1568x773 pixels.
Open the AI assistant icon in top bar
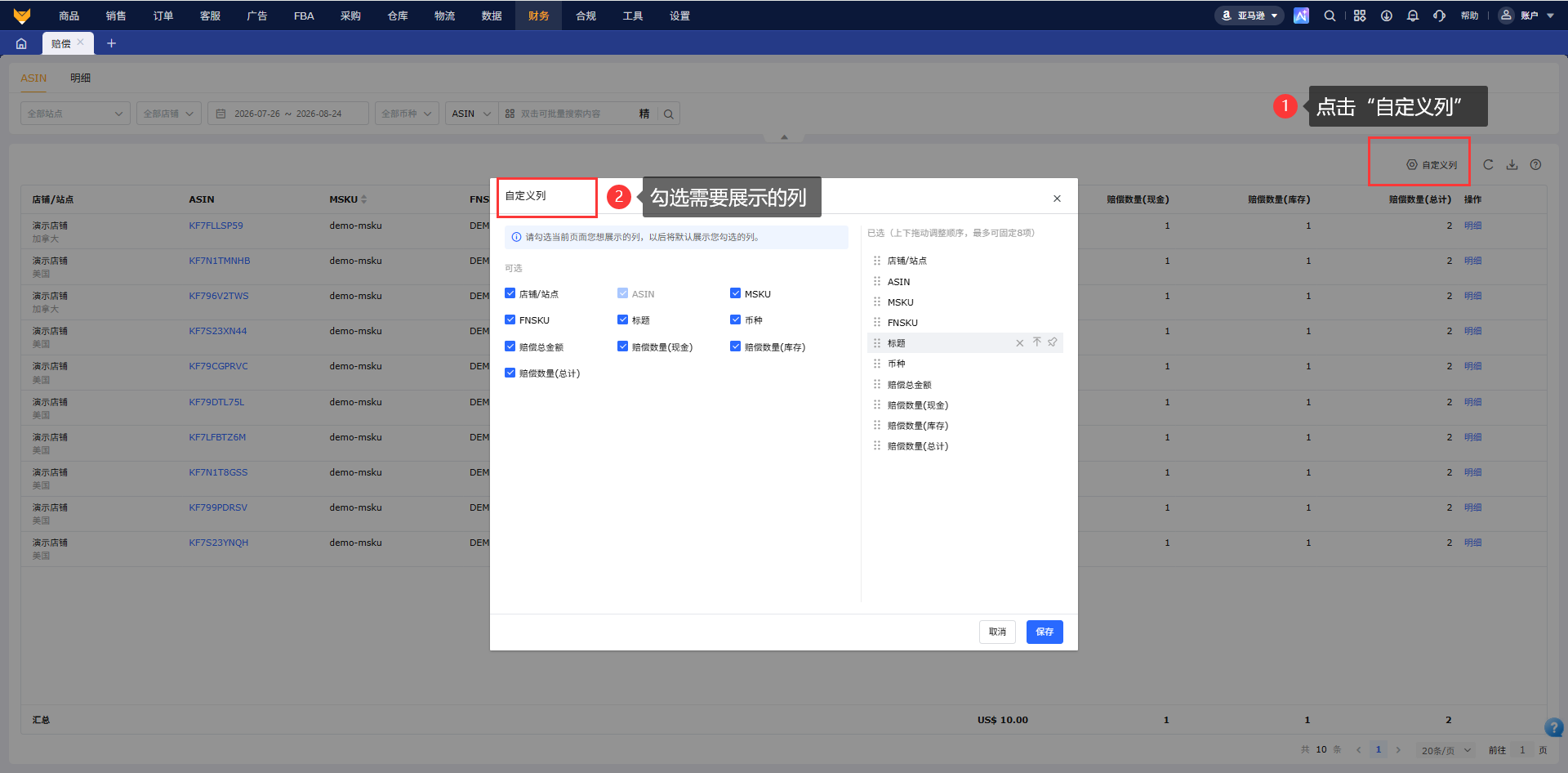pyautogui.click(x=1301, y=16)
